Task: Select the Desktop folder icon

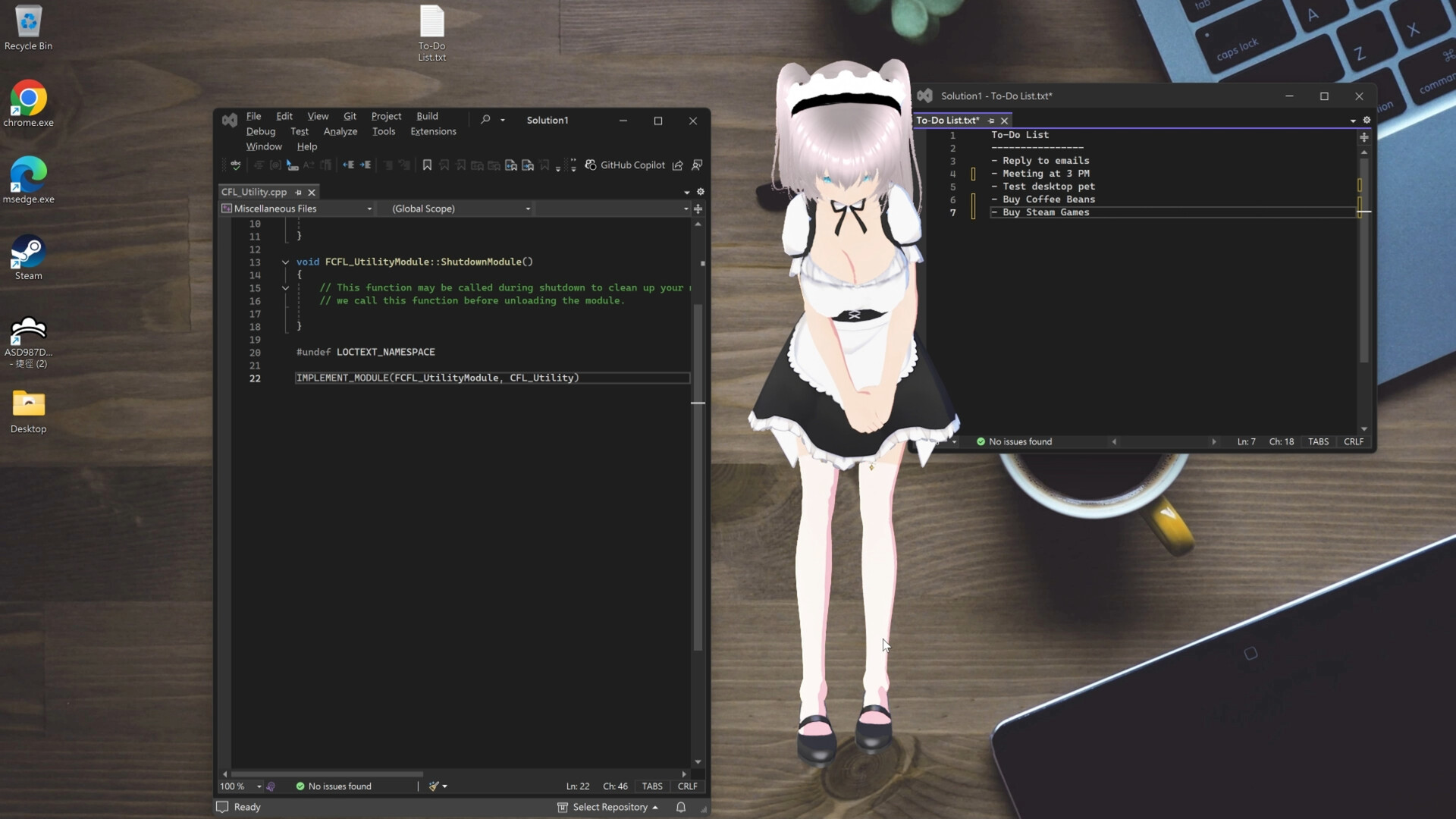Action: [x=28, y=411]
